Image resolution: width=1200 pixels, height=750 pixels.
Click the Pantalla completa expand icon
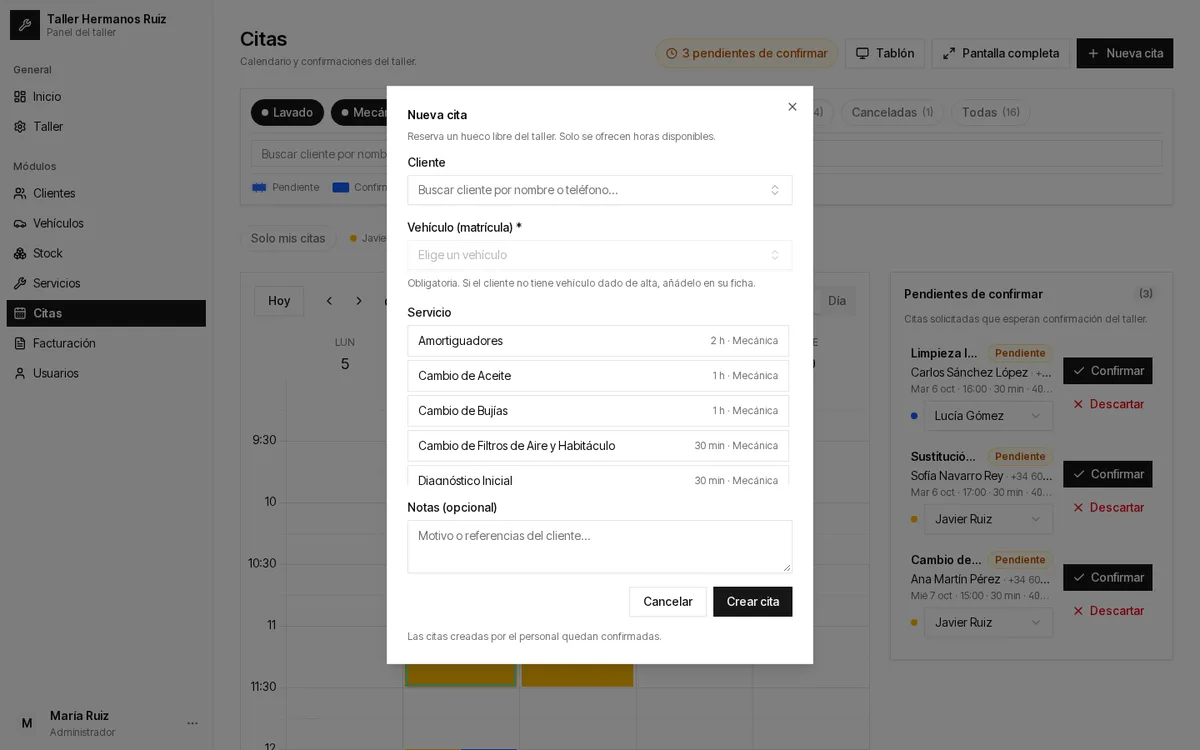pyautogui.click(x=949, y=53)
